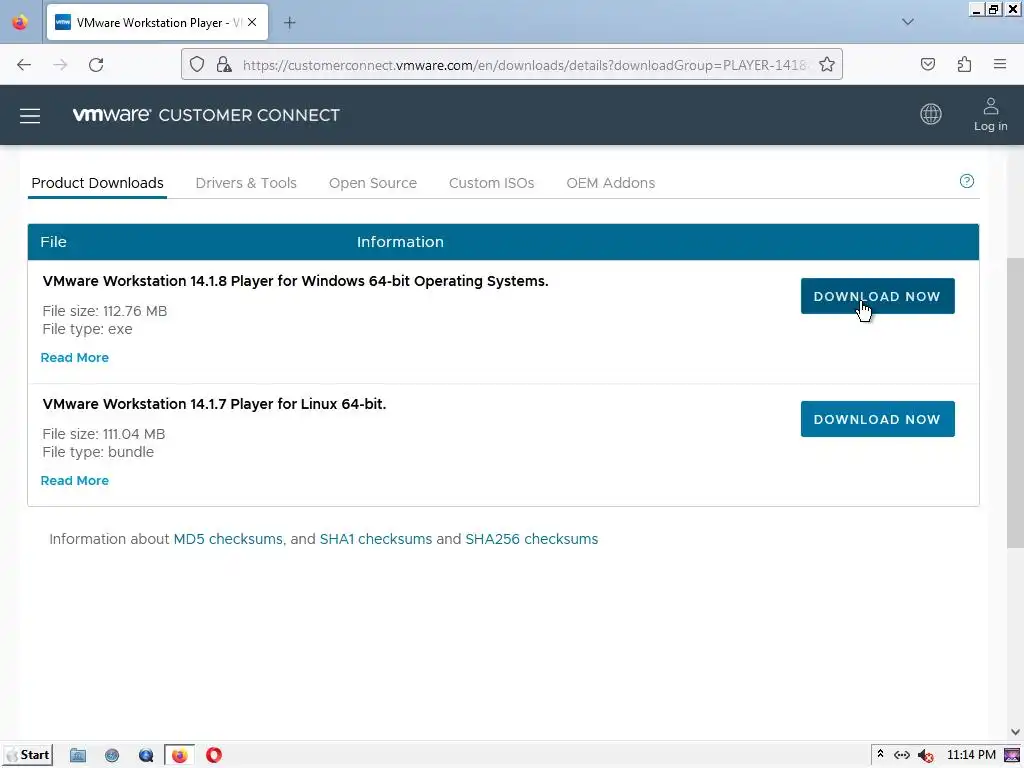Download Workstation 14.1.7 Player for Linux

click(877, 419)
